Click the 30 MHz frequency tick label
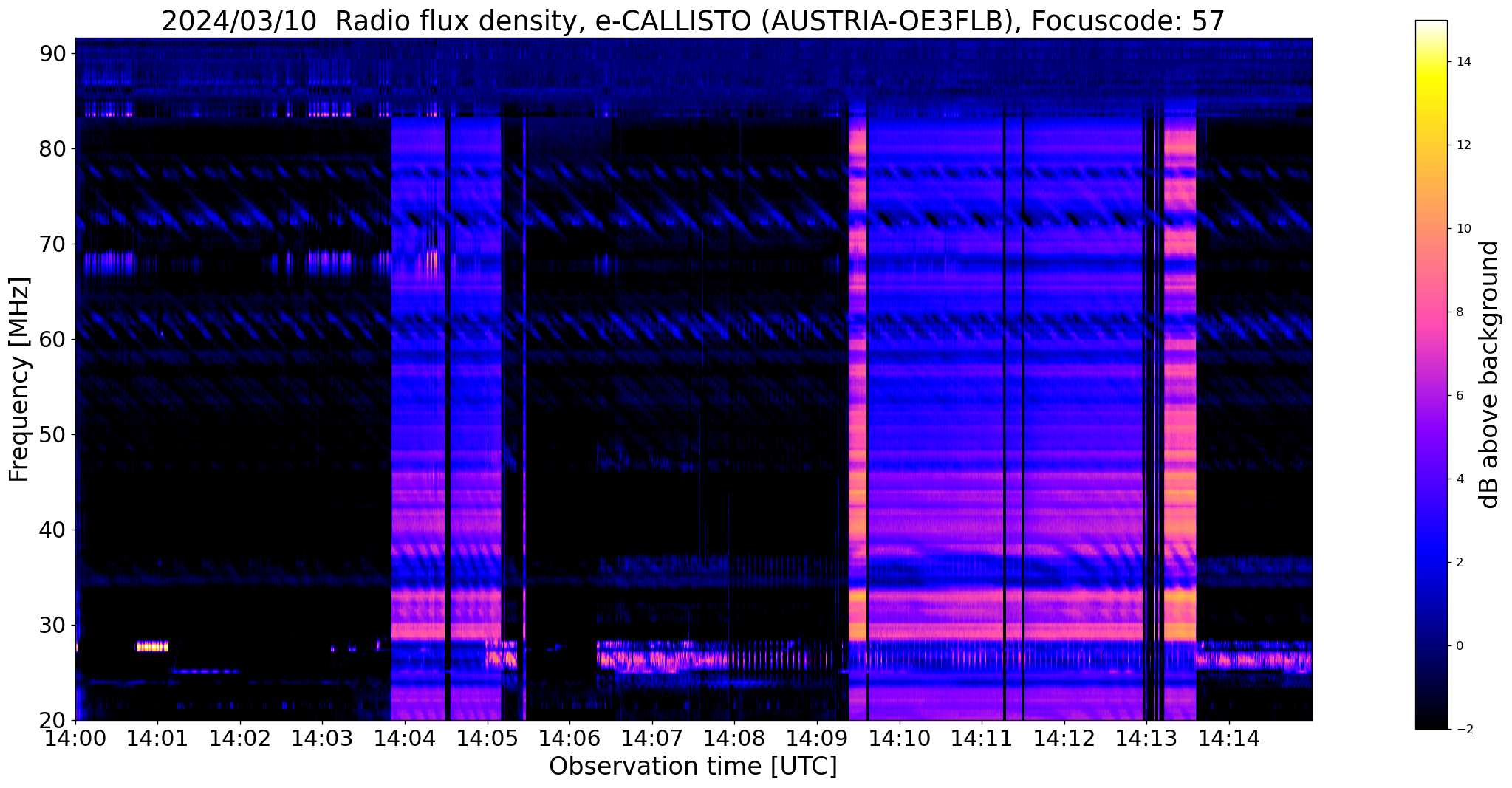This screenshot has height=788, width=1512. [54, 626]
